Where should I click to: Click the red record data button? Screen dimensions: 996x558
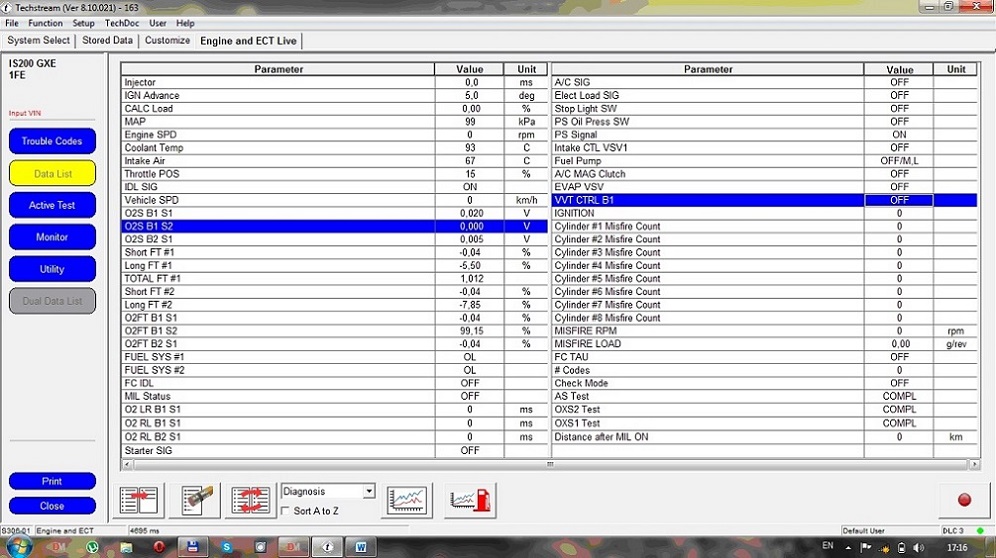coord(964,500)
